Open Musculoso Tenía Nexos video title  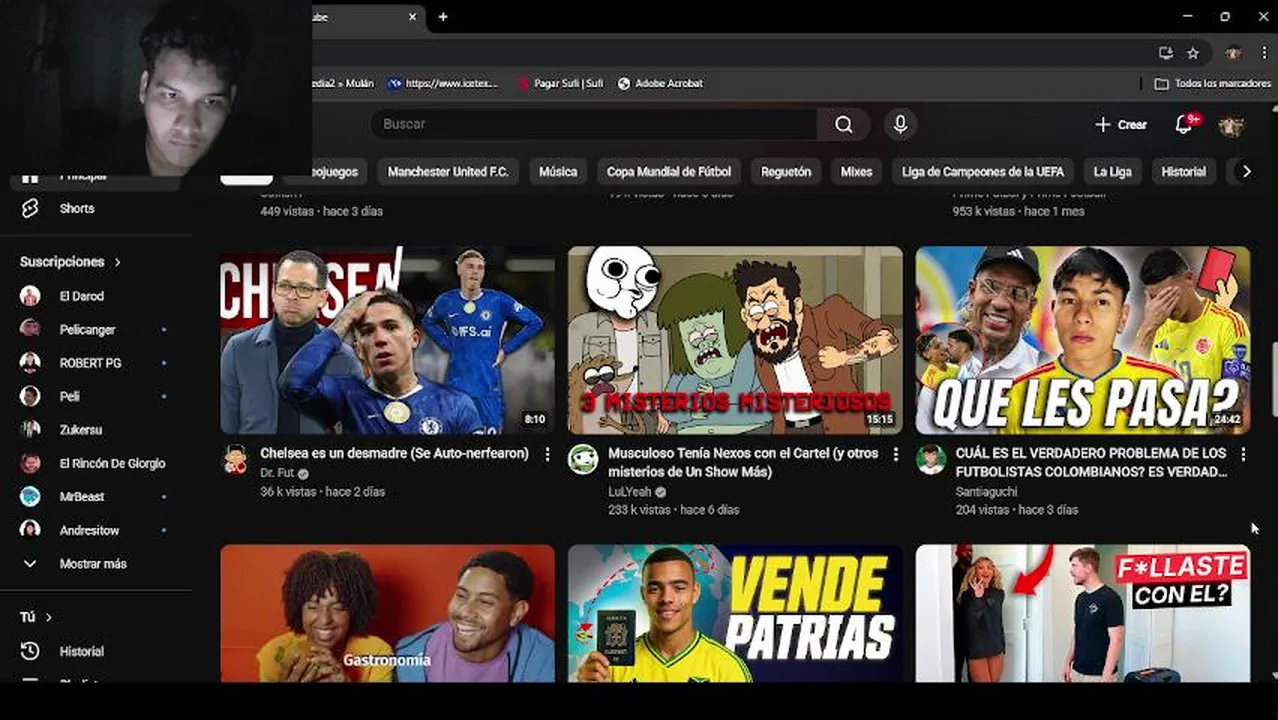pyautogui.click(x=743, y=463)
